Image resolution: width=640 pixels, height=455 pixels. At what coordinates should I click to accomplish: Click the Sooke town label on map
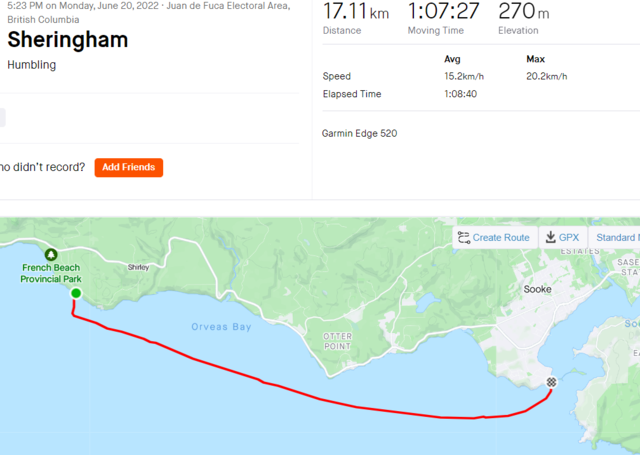point(537,289)
